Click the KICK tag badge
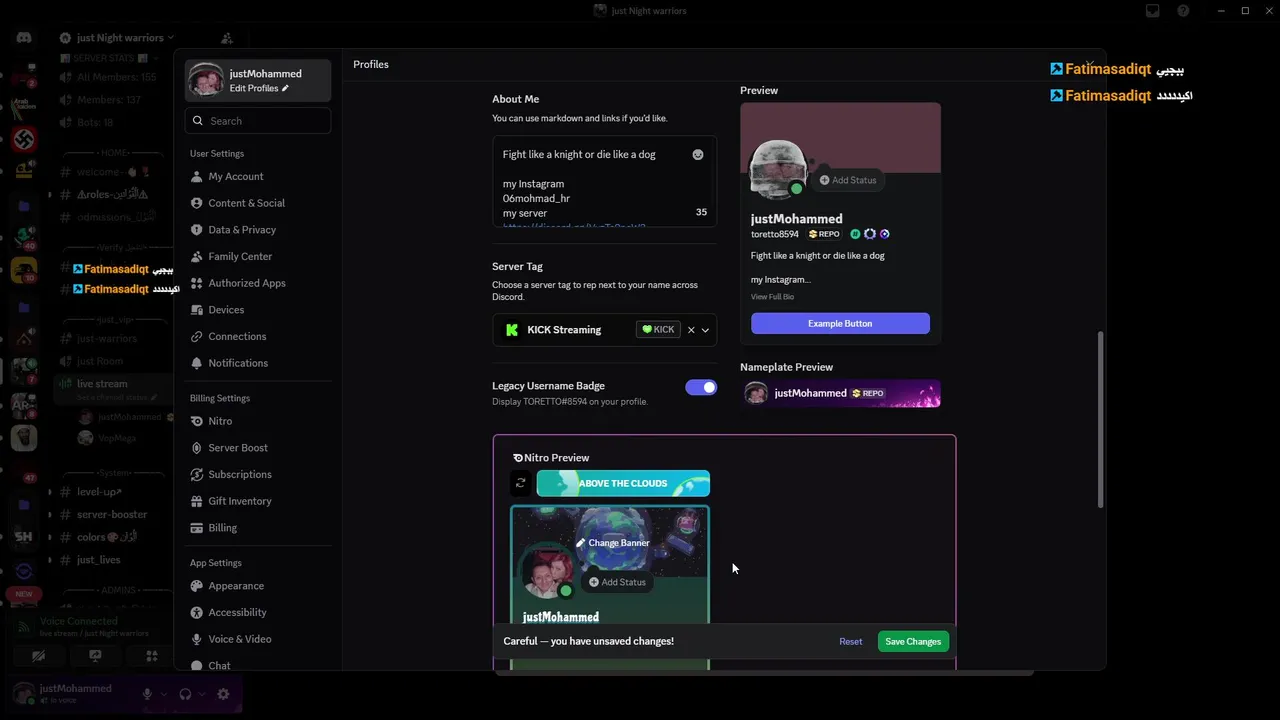The height and width of the screenshot is (720, 1280). point(658,330)
